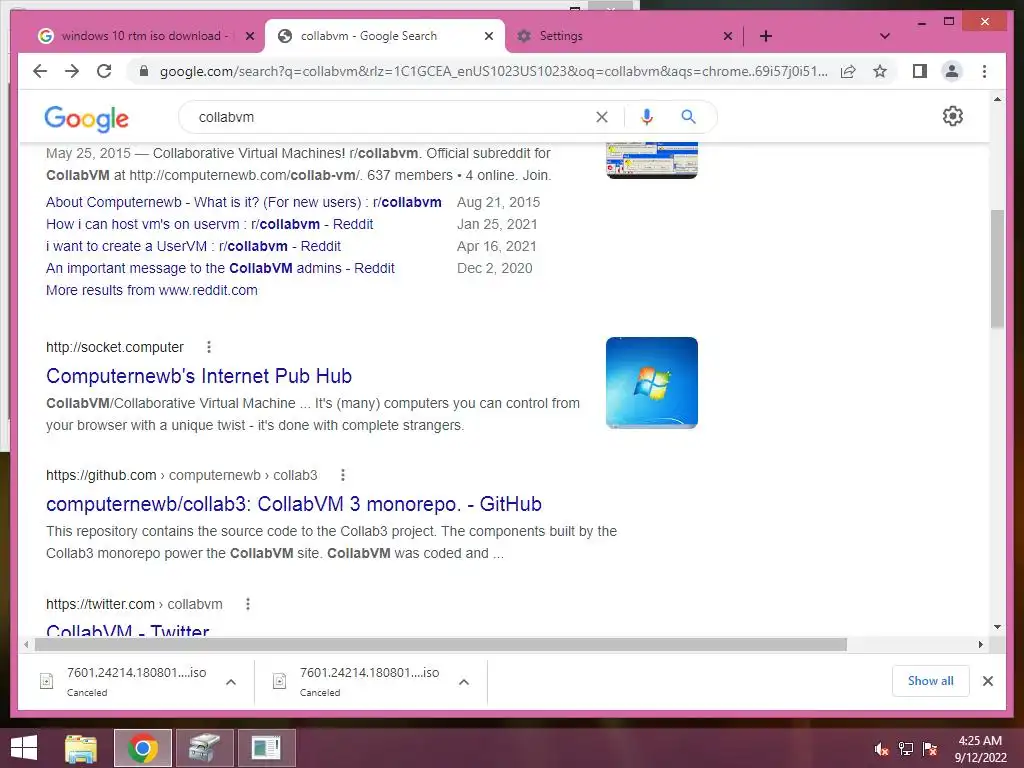Click the first canceled 7601.24214 iso download item
This screenshot has height=768, width=1024.
click(x=136, y=681)
